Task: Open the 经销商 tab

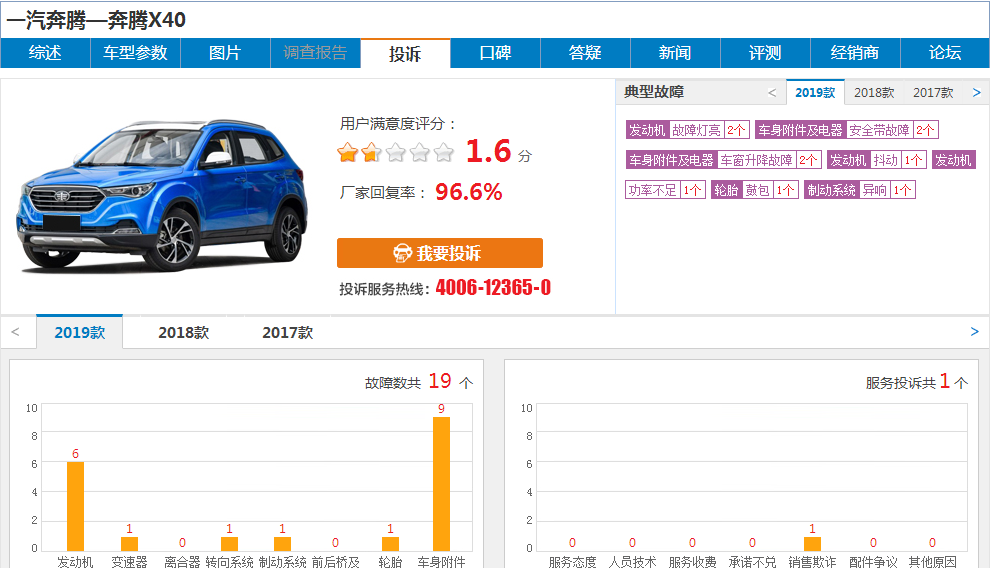Action: tap(855, 53)
